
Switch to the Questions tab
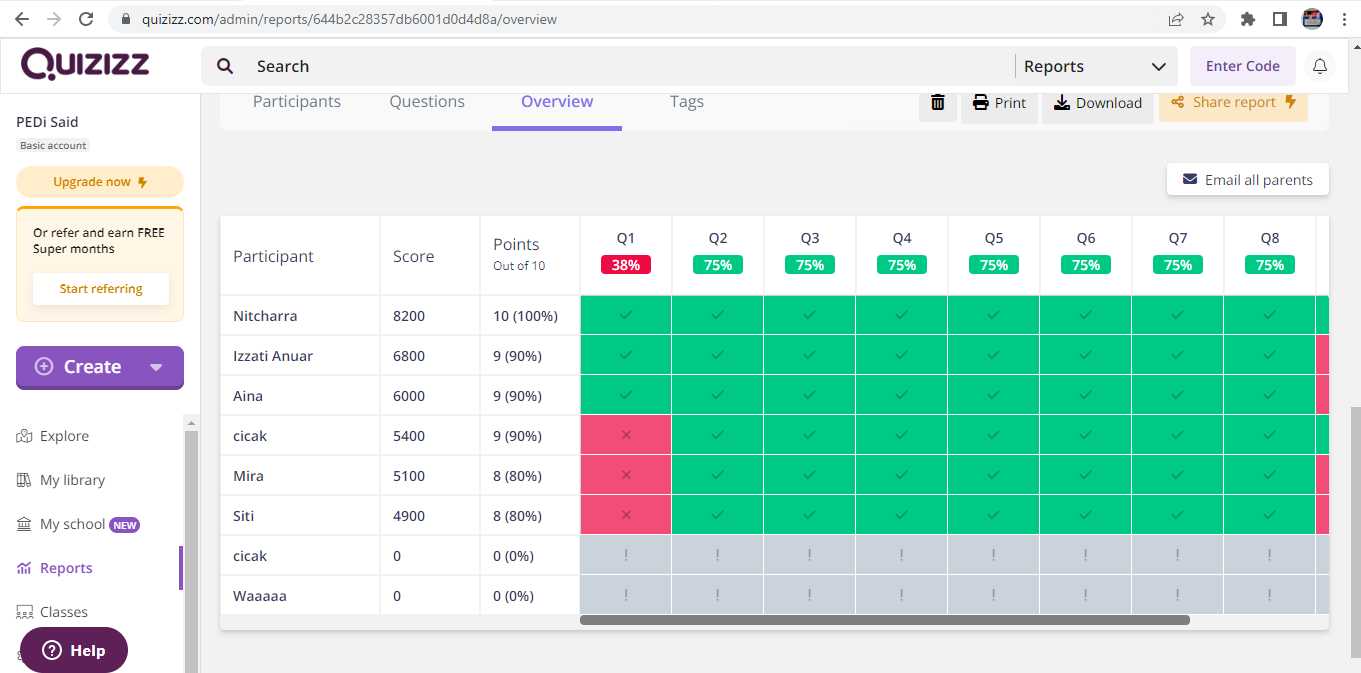(x=427, y=101)
